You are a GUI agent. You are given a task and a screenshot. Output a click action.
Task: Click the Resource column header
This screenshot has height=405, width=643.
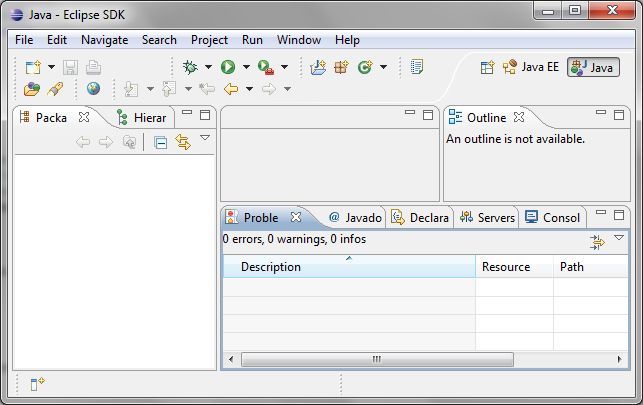(x=514, y=266)
